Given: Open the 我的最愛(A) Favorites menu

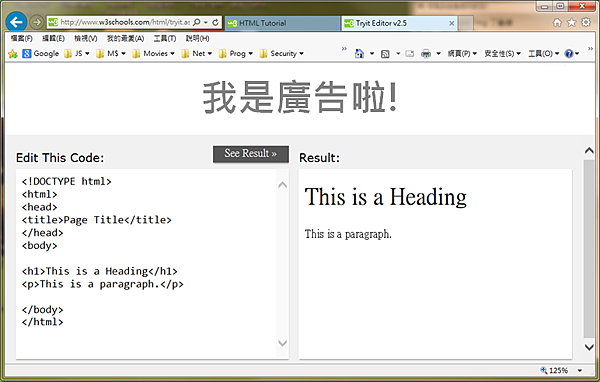Looking at the screenshot, I should (x=126, y=38).
